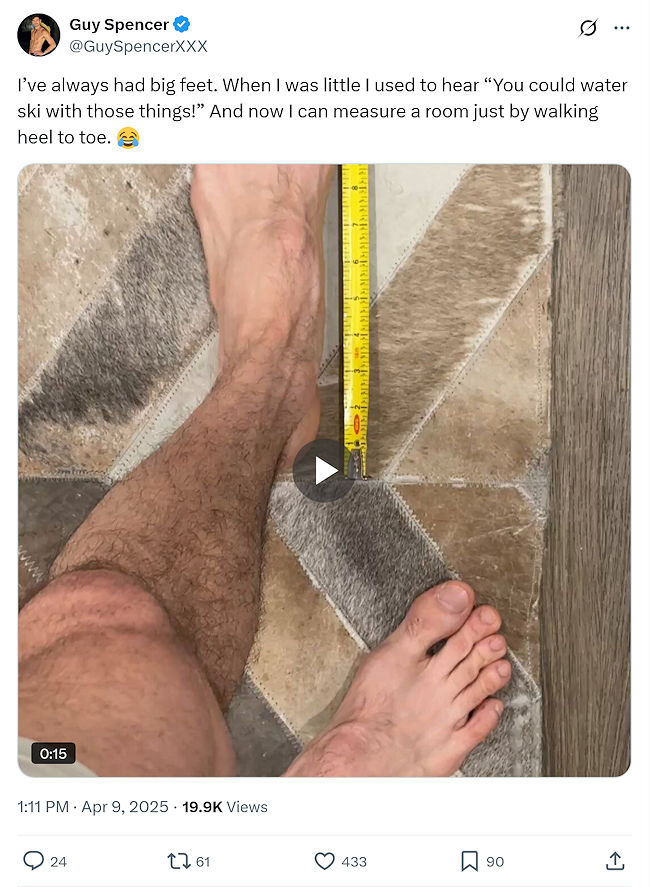
Task: Click the Grok slash-circle icon
Action: (588, 28)
